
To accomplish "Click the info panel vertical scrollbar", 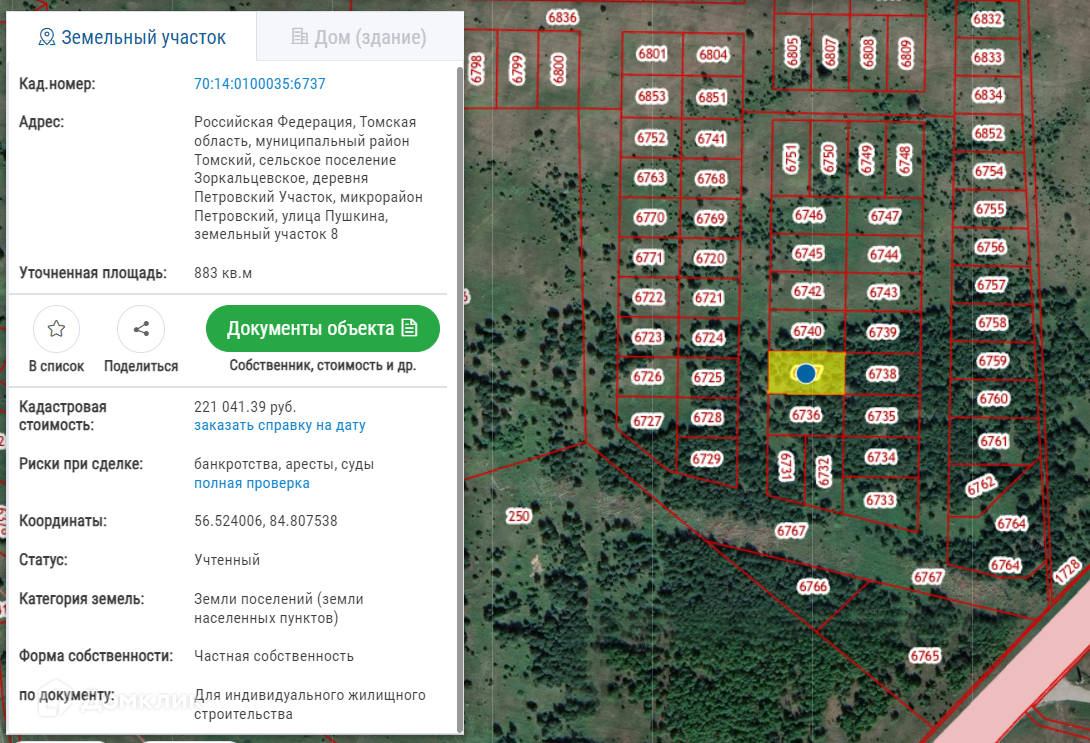I will point(459,398).
